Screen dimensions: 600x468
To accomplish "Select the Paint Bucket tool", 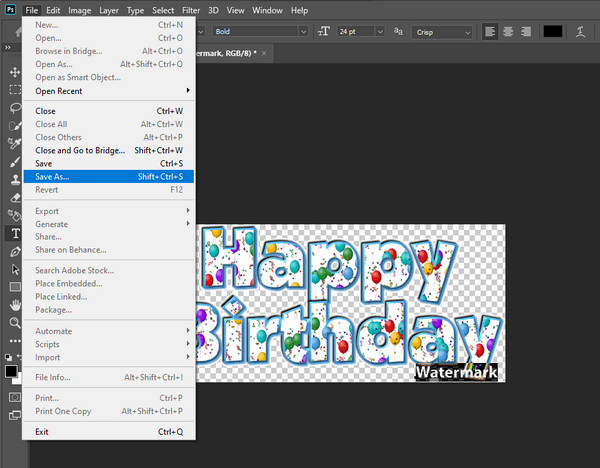I will coord(15,215).
